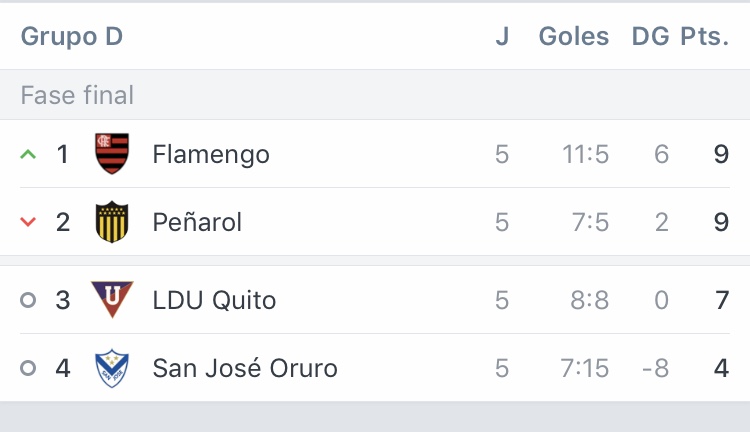The image size is (750, 432).
Task: Click the Grupo D header title
Action: click(x=71, y=37)
